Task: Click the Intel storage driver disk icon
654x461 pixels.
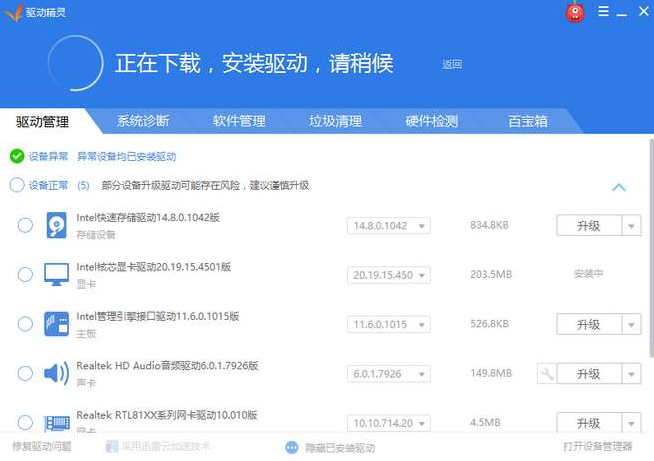Action: tap(56, 225)
